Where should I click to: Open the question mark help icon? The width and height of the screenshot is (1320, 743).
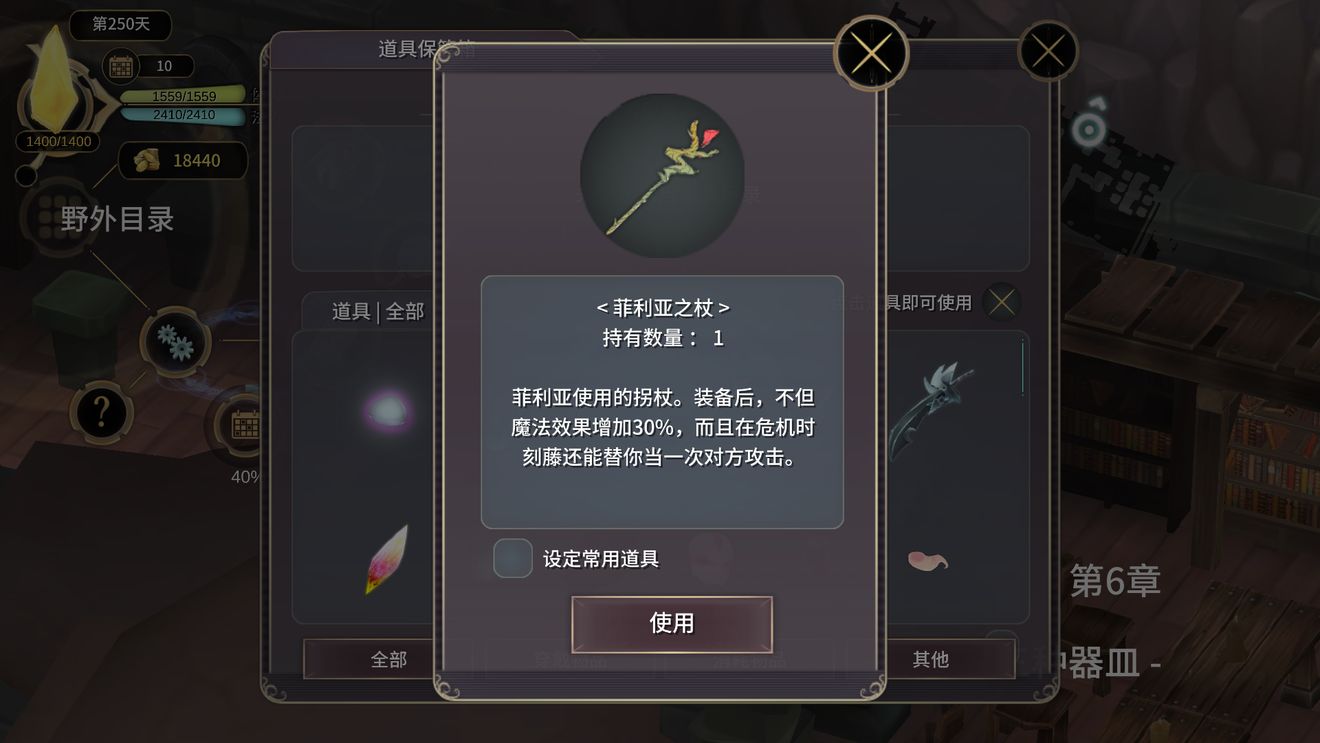pos(101,411)
